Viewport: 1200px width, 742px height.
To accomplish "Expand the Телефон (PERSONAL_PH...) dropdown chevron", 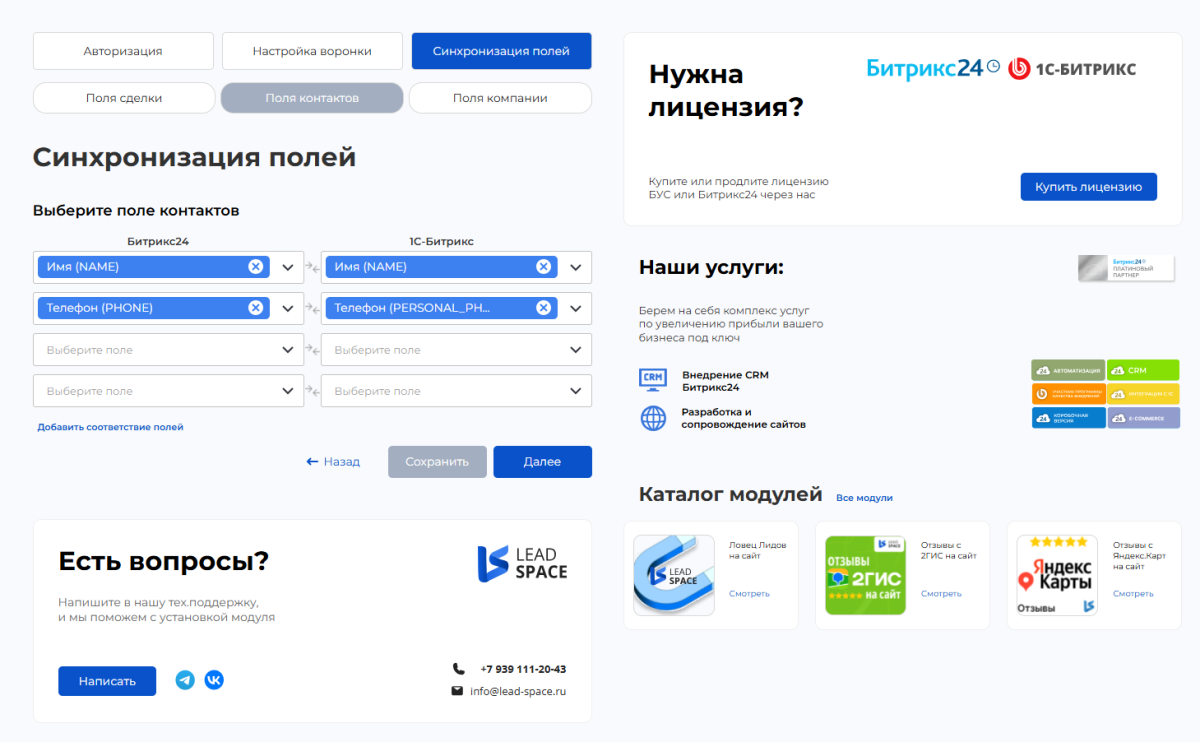I will point(575,308).
